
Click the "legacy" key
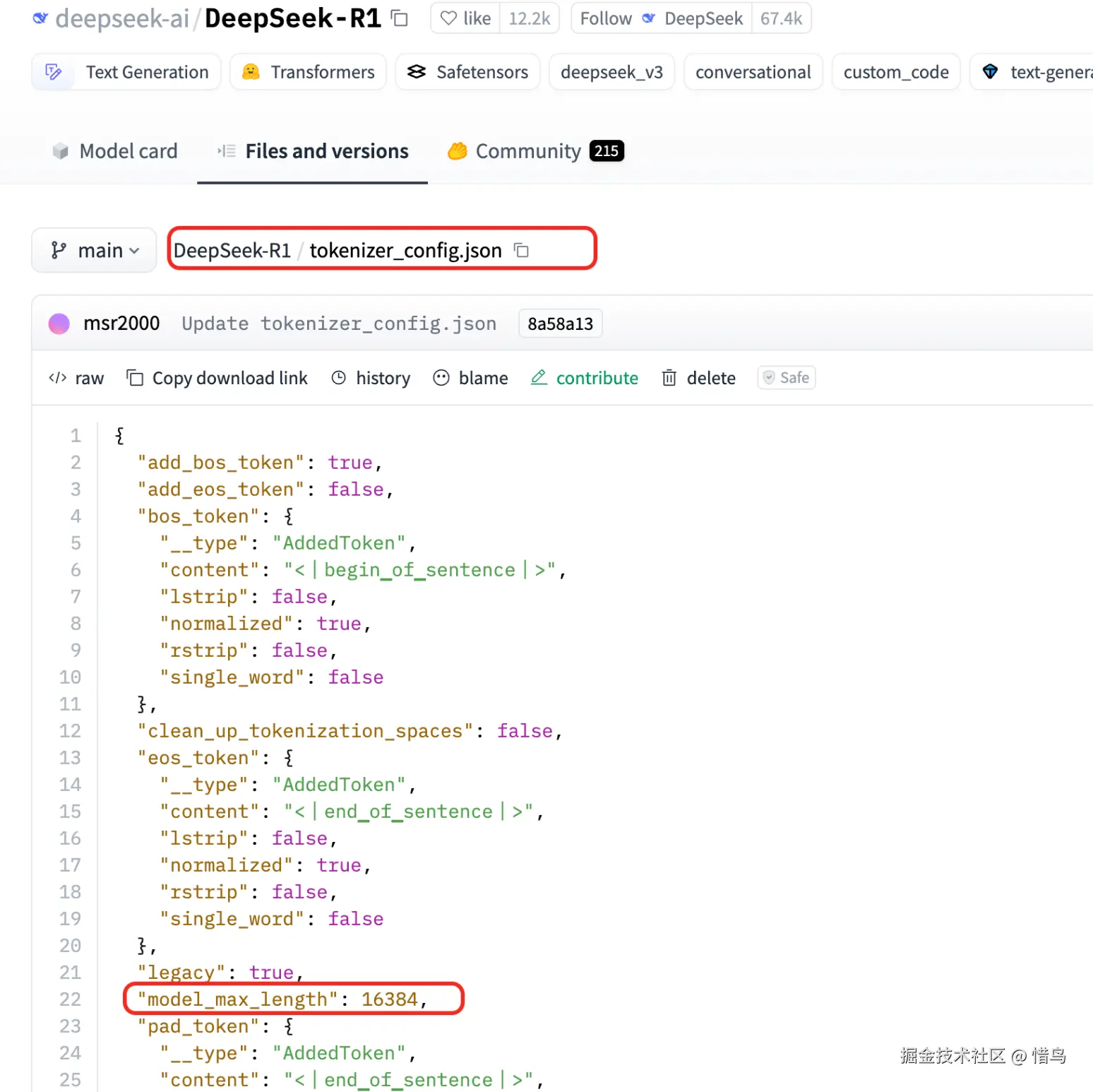click(x=181, y=972)
